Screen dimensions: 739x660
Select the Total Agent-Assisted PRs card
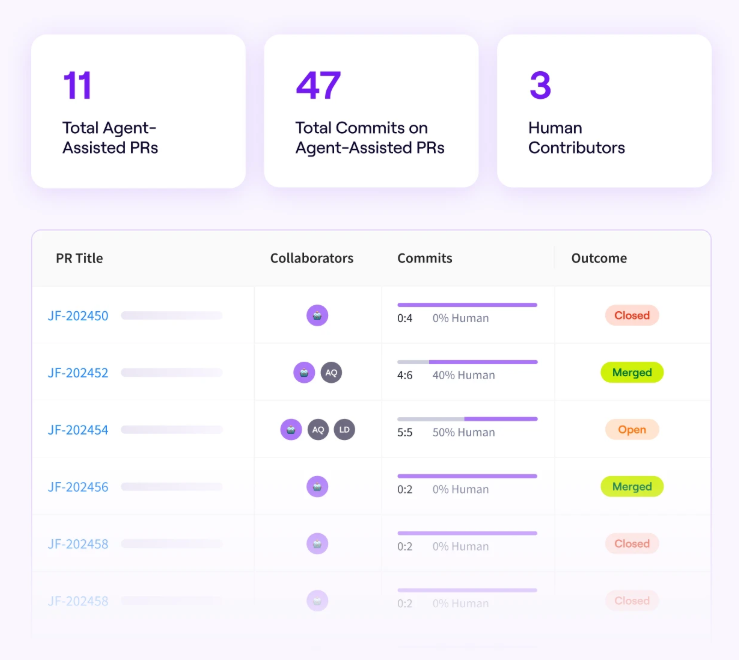[x=138, y=111]
